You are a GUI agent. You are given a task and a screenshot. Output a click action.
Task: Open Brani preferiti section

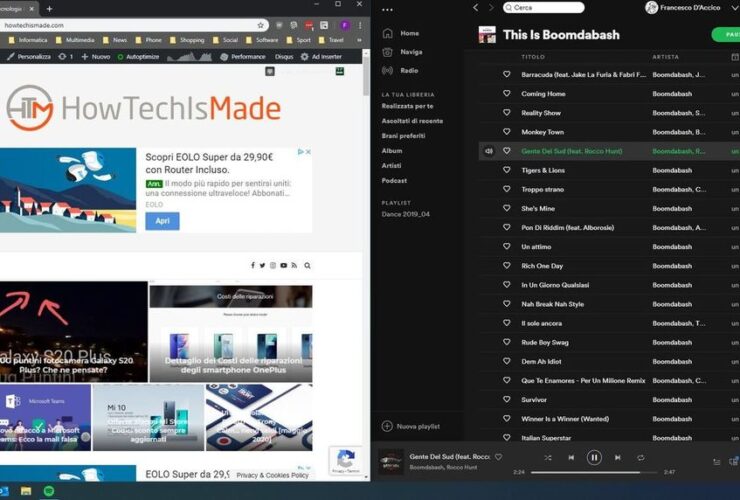[403, 136]
